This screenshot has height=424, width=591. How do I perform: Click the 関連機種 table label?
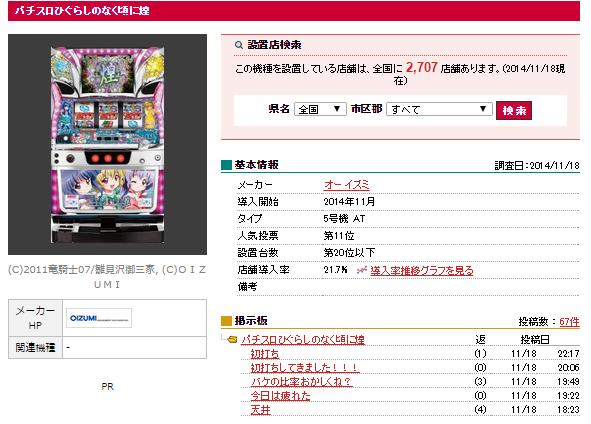pos(35,347)
